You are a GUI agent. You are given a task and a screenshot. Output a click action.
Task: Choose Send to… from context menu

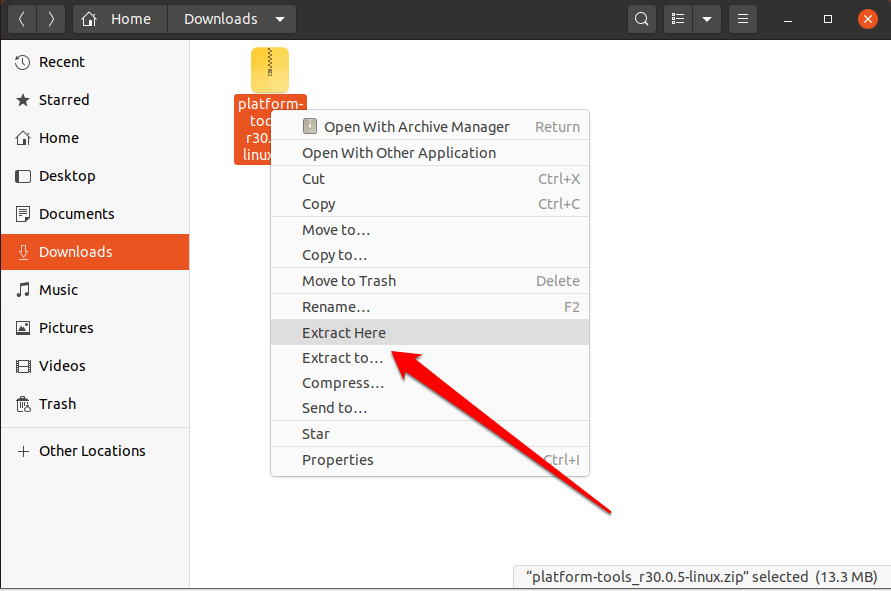pos(430,408)
